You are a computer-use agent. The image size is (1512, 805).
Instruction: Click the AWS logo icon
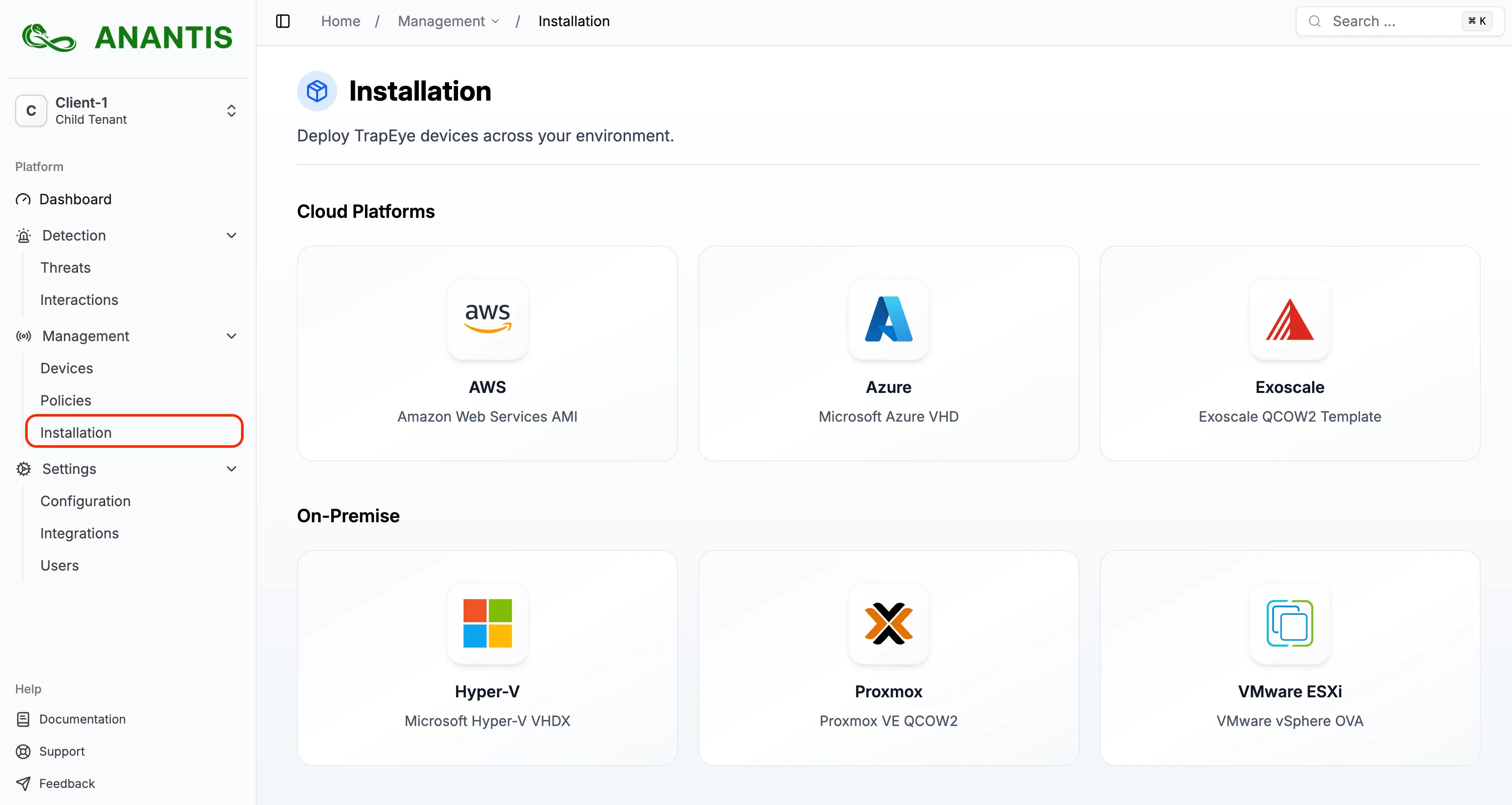pyautogui.click(x=487, y=318)
